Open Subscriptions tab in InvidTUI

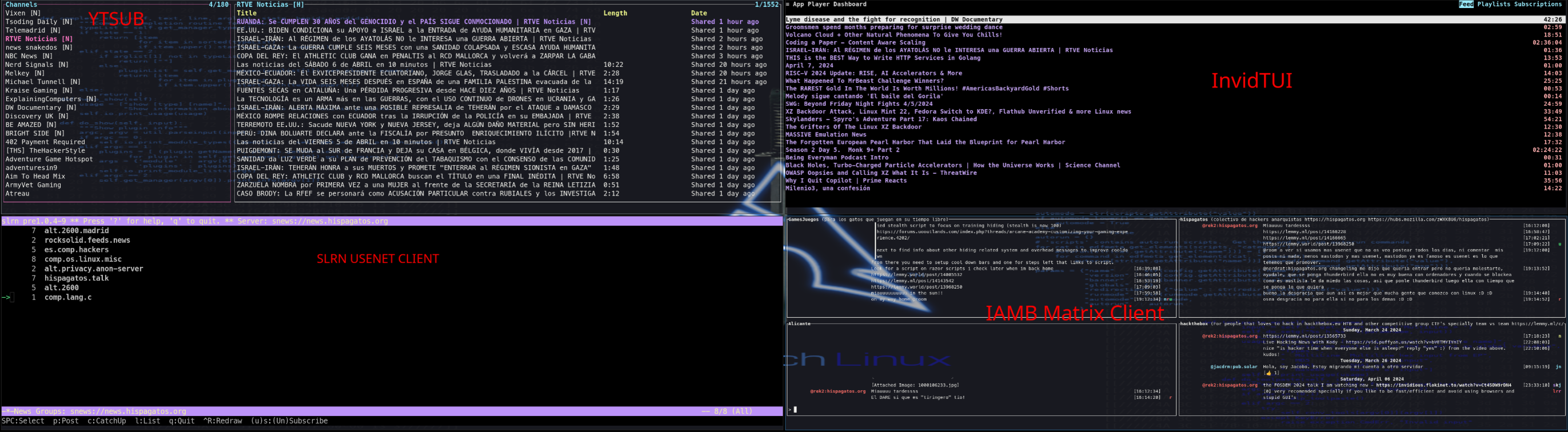[x=1538, y=4]
